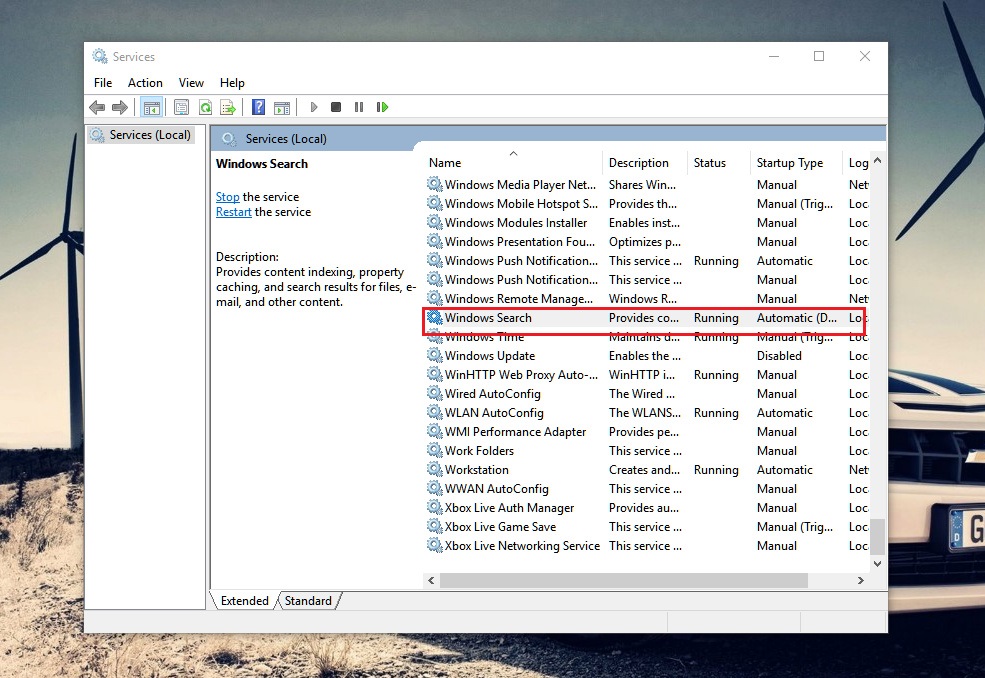Click the Services title bar app icon
Image resolution: width=985 pixels, height=678 pixels.
click(99, 57)
